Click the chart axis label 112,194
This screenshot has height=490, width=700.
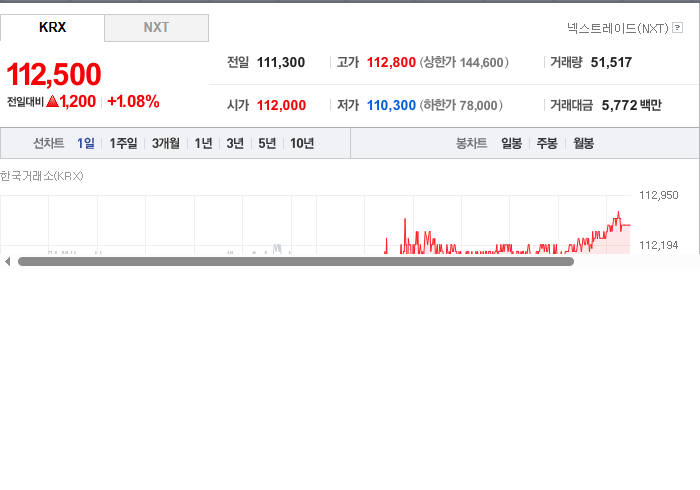point(658,245)
